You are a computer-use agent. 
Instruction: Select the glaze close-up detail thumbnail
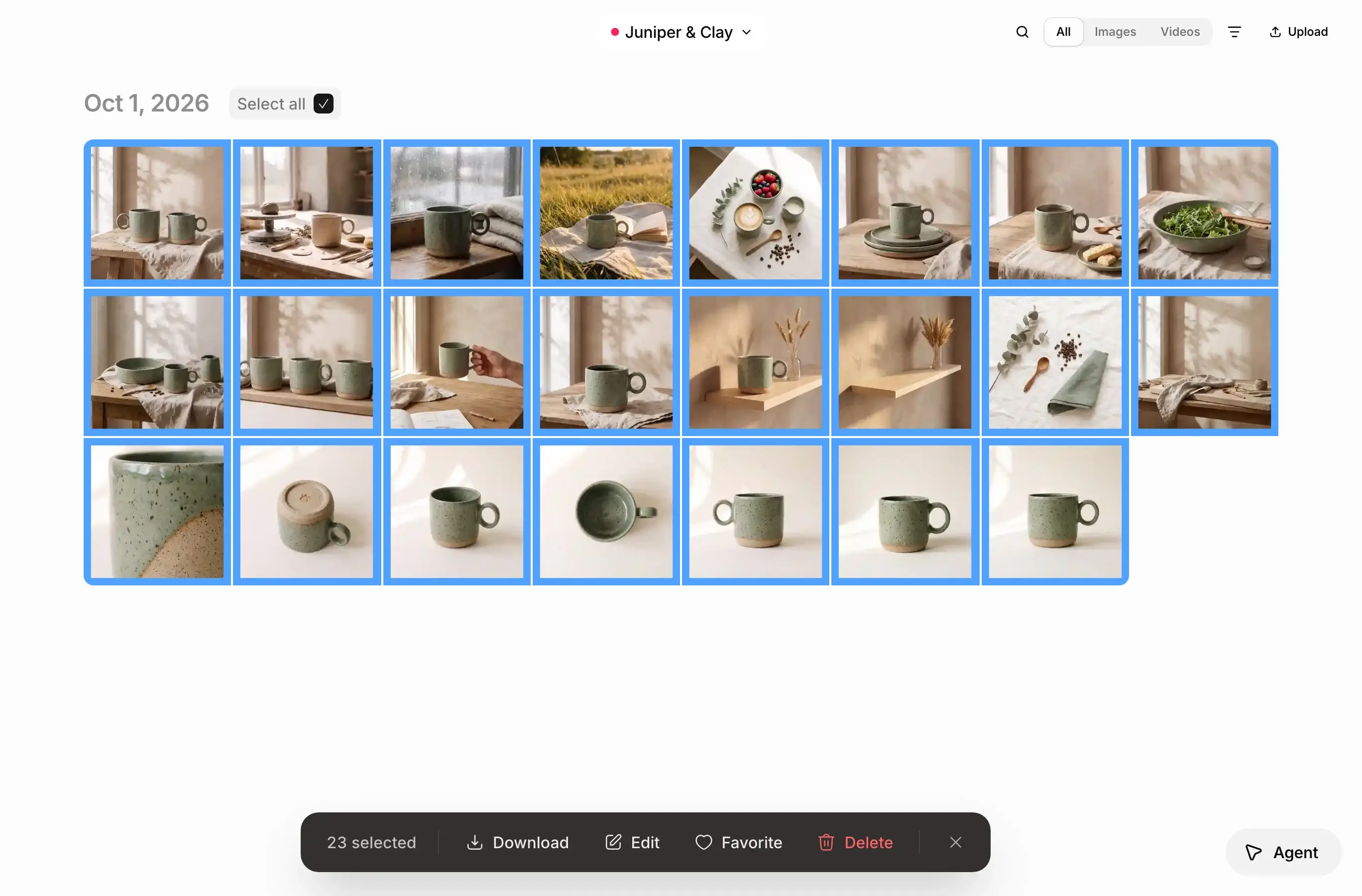point(157,512)
